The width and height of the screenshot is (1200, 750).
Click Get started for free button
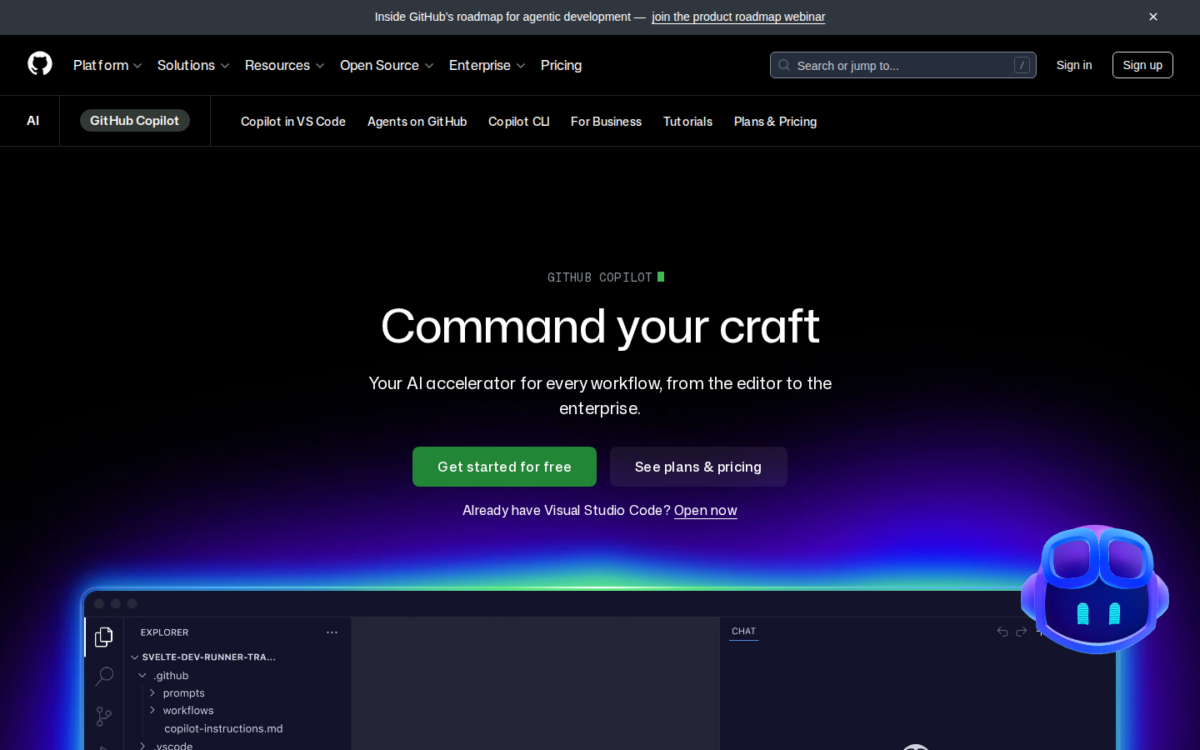504,467
